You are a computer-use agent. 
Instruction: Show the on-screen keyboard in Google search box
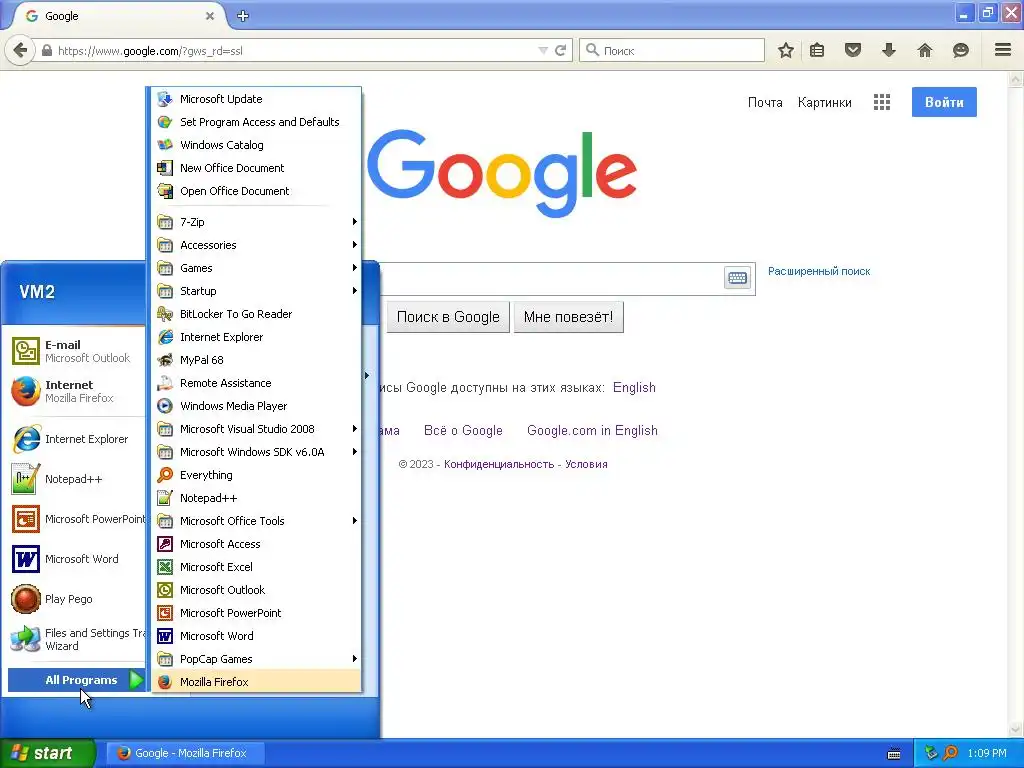point(737,278)
